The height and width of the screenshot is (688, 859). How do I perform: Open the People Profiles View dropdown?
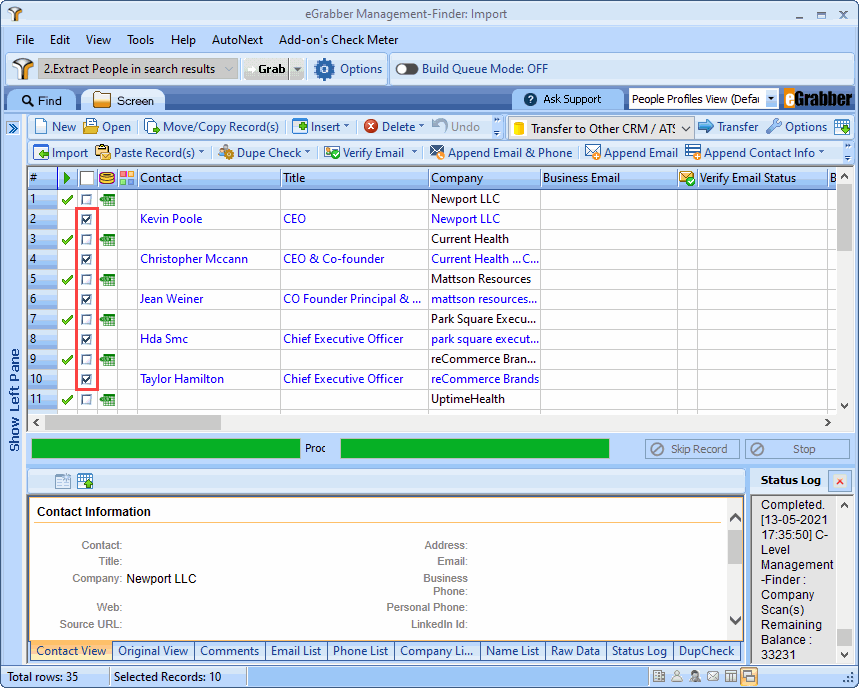[x=771, y=99]
